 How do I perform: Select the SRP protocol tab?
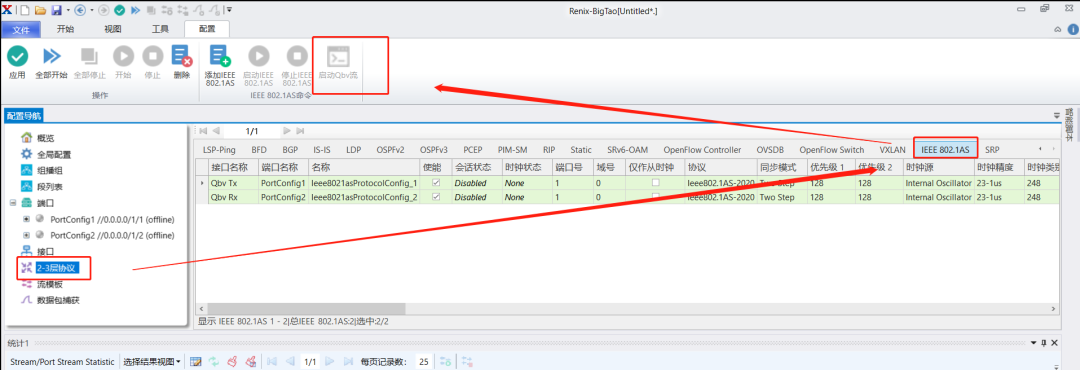coord(992,150)
